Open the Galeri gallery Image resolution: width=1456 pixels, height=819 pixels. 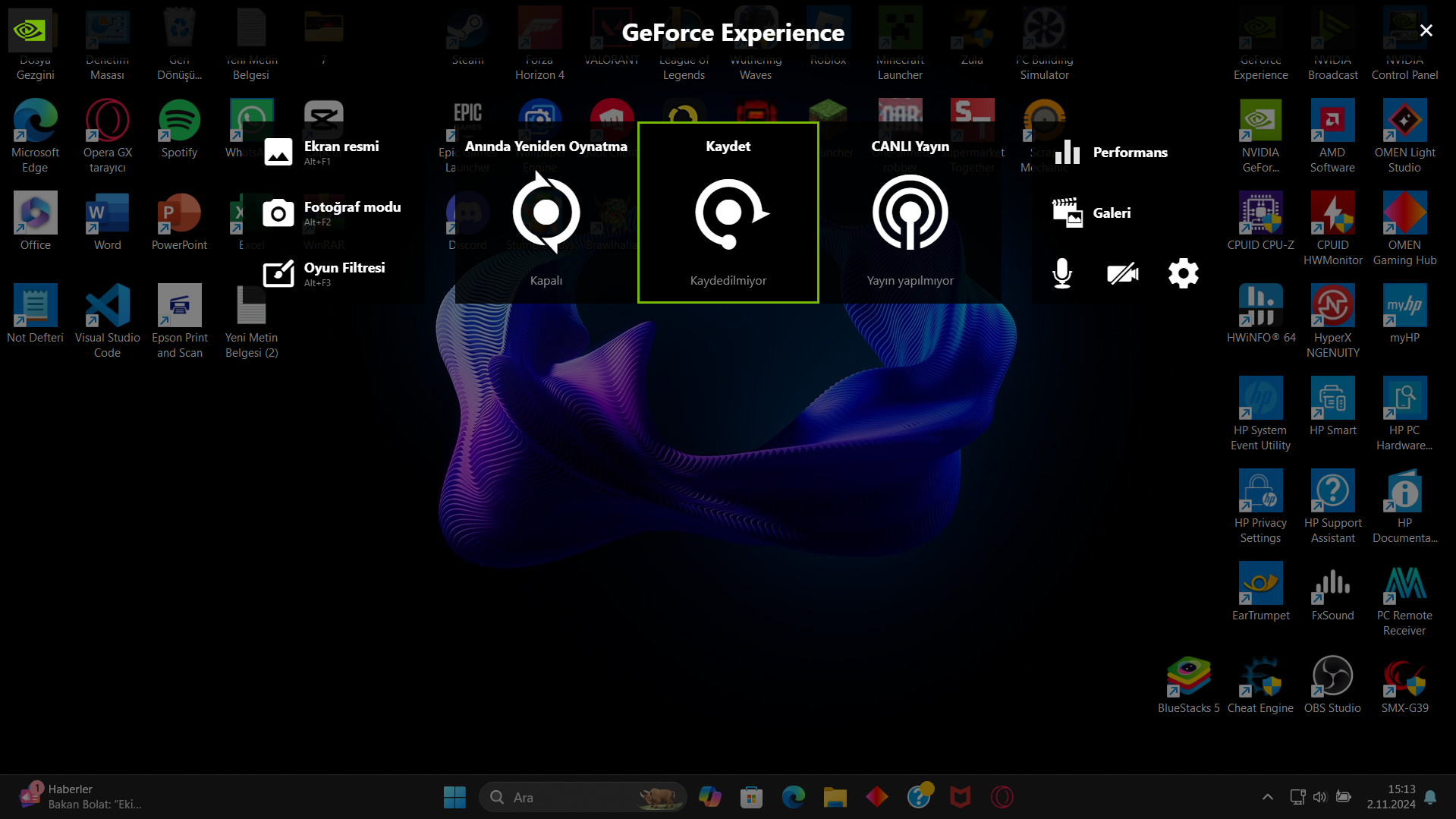[1091, 213]
